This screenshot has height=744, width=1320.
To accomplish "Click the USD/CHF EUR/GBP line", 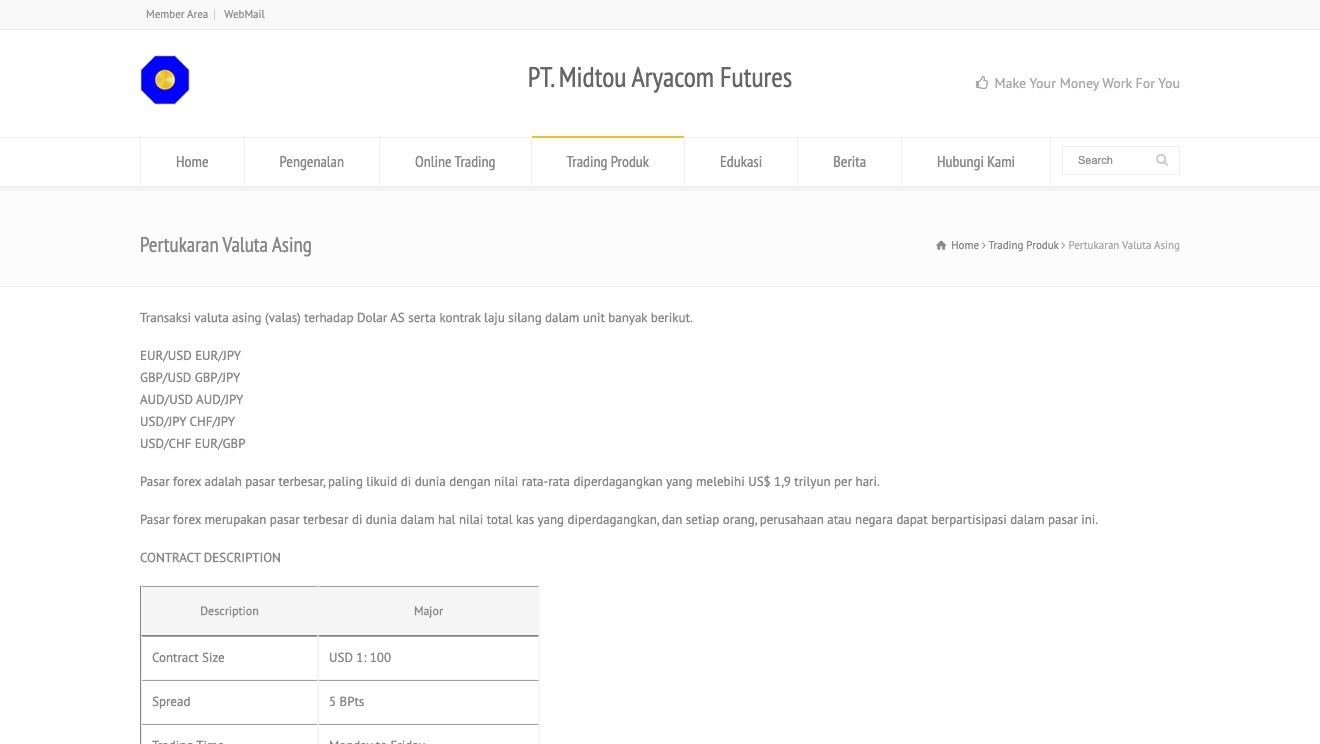I will click(x=192, y=443).
